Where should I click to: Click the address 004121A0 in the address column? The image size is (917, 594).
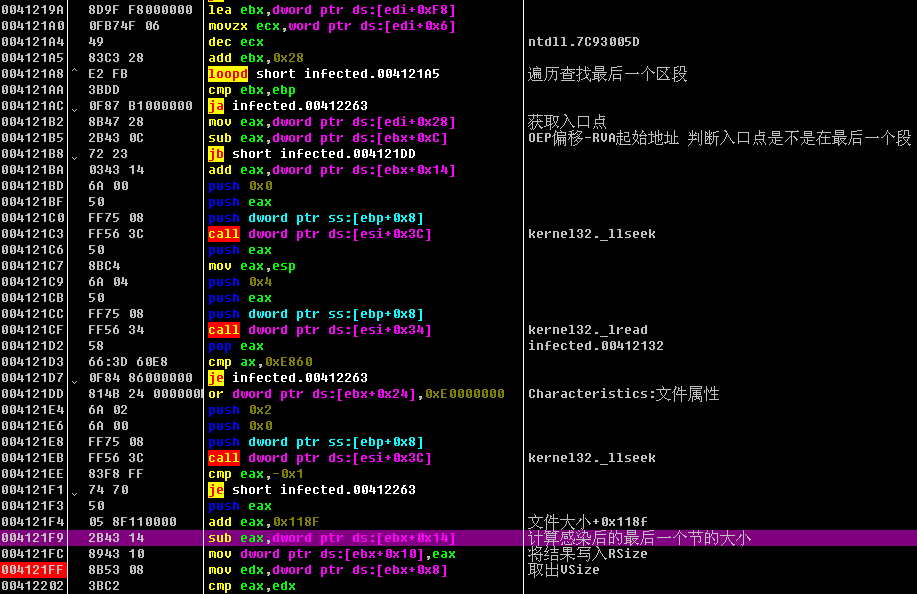coord(33,26)
